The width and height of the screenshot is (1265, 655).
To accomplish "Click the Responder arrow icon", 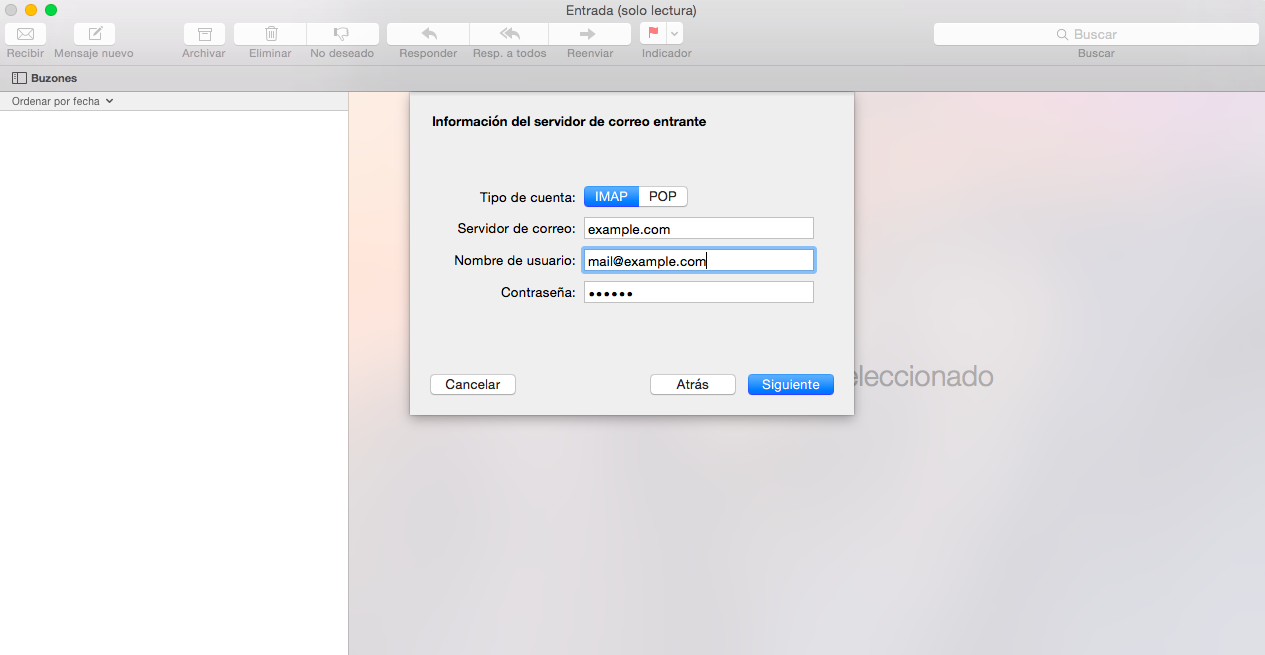I will point(428,33).
